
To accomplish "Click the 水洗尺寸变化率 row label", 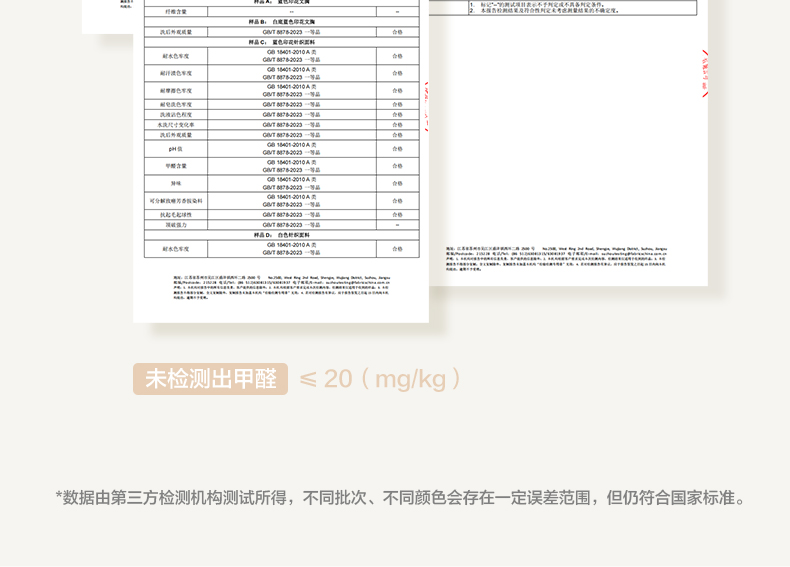I will click(176, 124).
